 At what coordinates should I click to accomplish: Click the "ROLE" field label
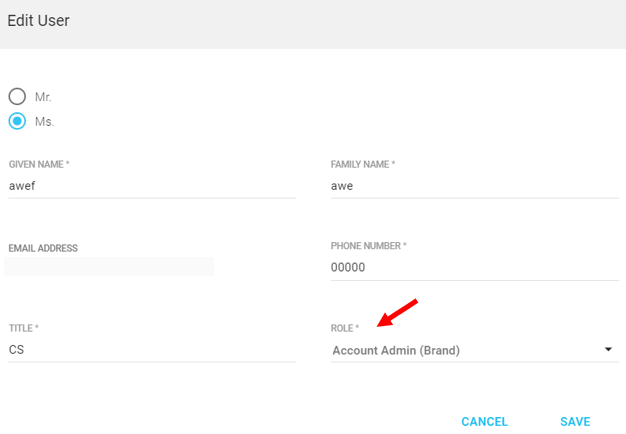pyautogui.click(x=345, y=328)
